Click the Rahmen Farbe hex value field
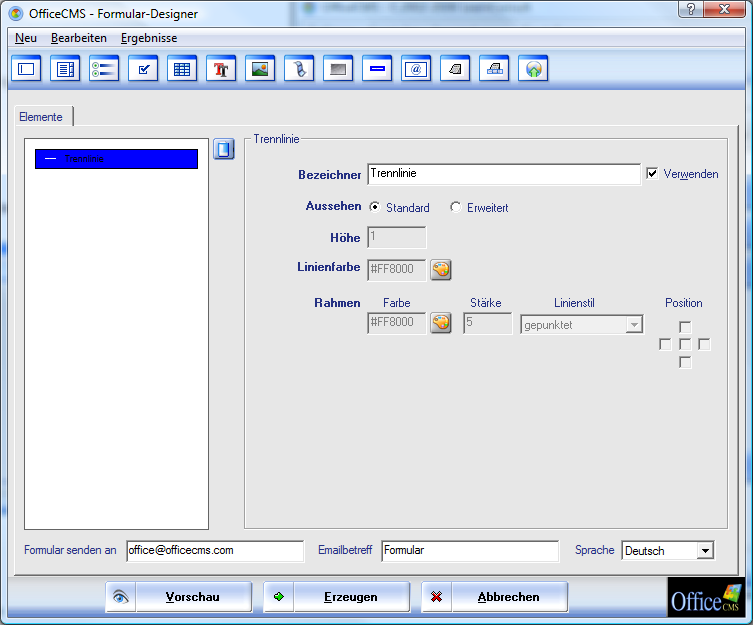The height and width of the screenshot is (625, 753). (397, 322)
